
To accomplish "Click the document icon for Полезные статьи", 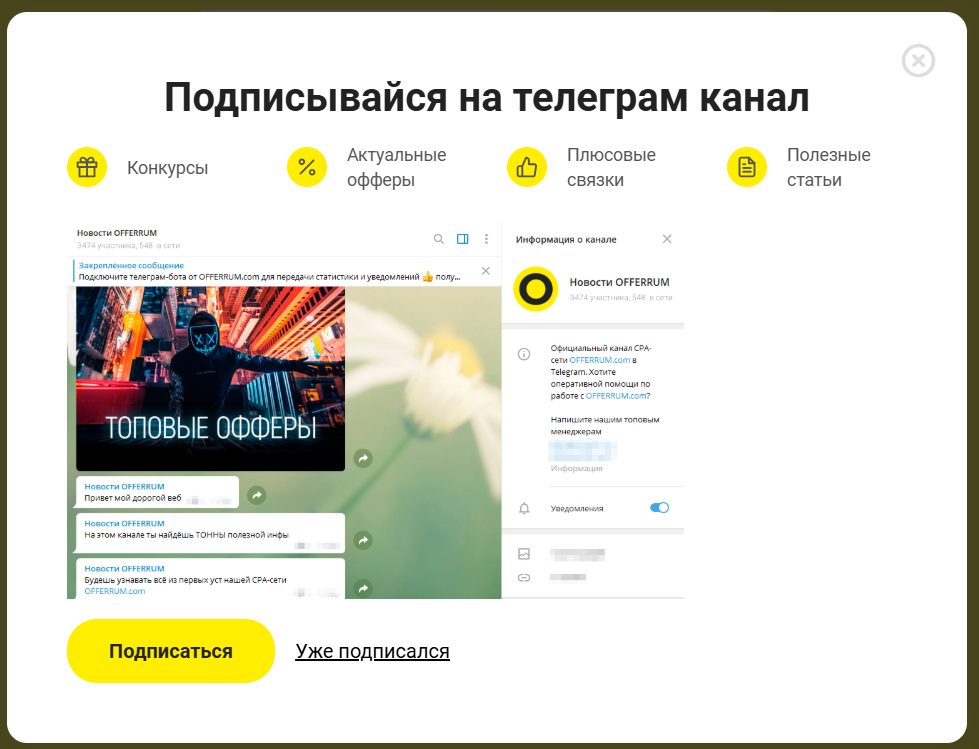I will pos(747,167).
